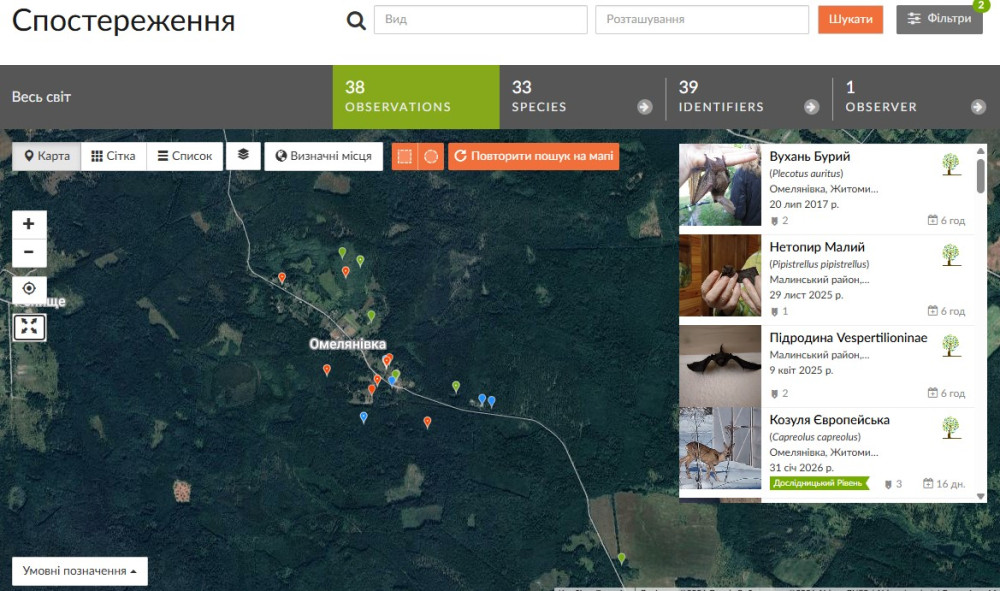
Task: Click the observation list scrollbar
Action: click(x=980, y=176)
